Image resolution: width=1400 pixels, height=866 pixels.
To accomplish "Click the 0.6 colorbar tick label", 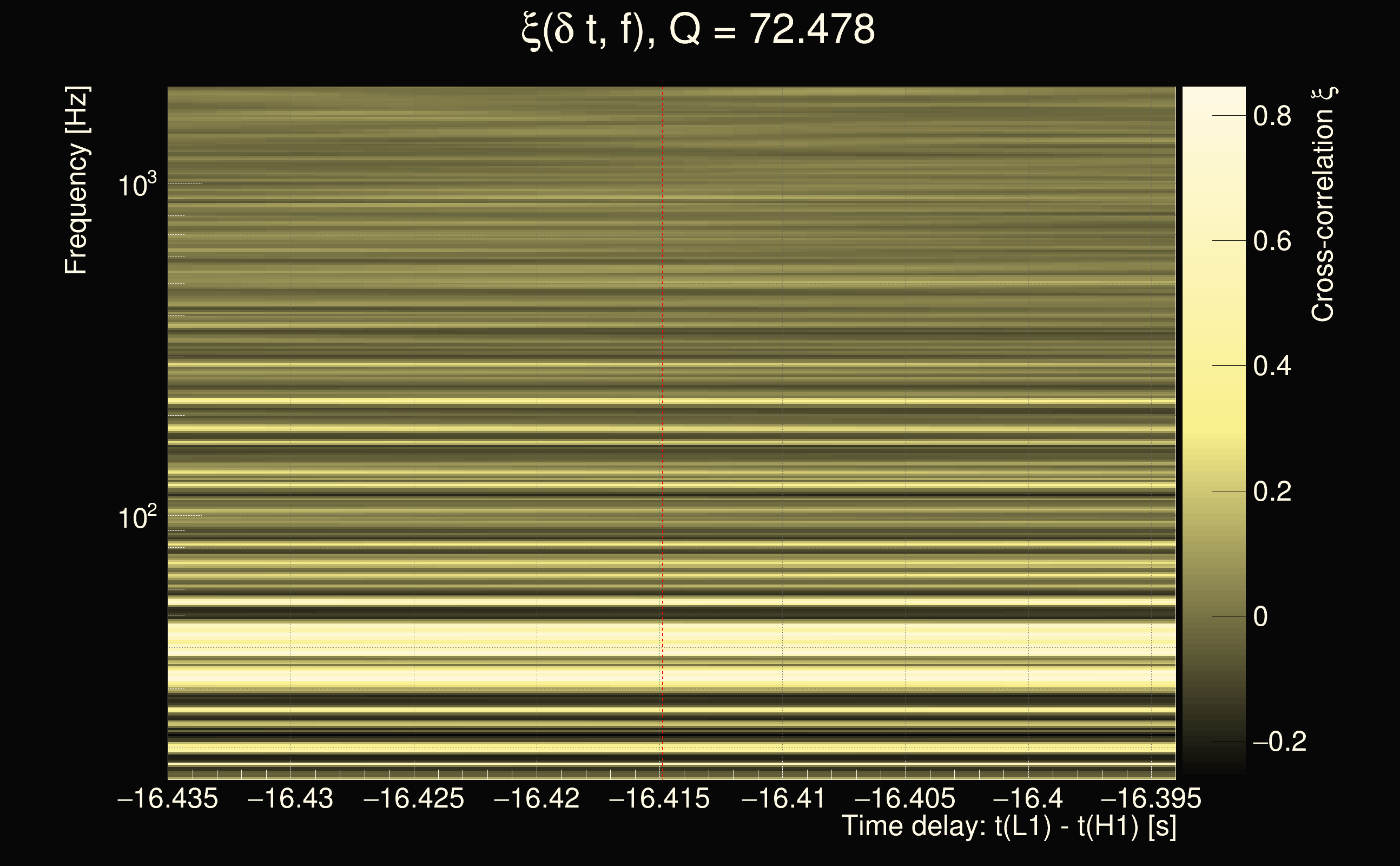I will tap(1272, 241).
